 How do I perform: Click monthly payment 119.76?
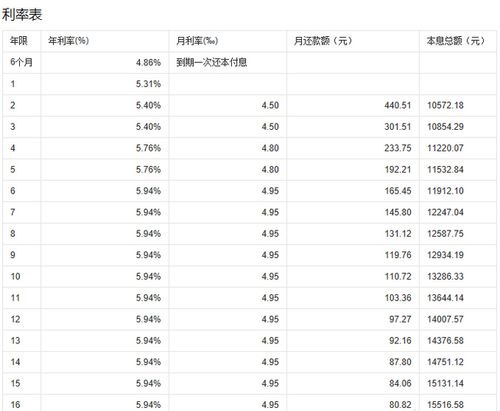point(398,255)
